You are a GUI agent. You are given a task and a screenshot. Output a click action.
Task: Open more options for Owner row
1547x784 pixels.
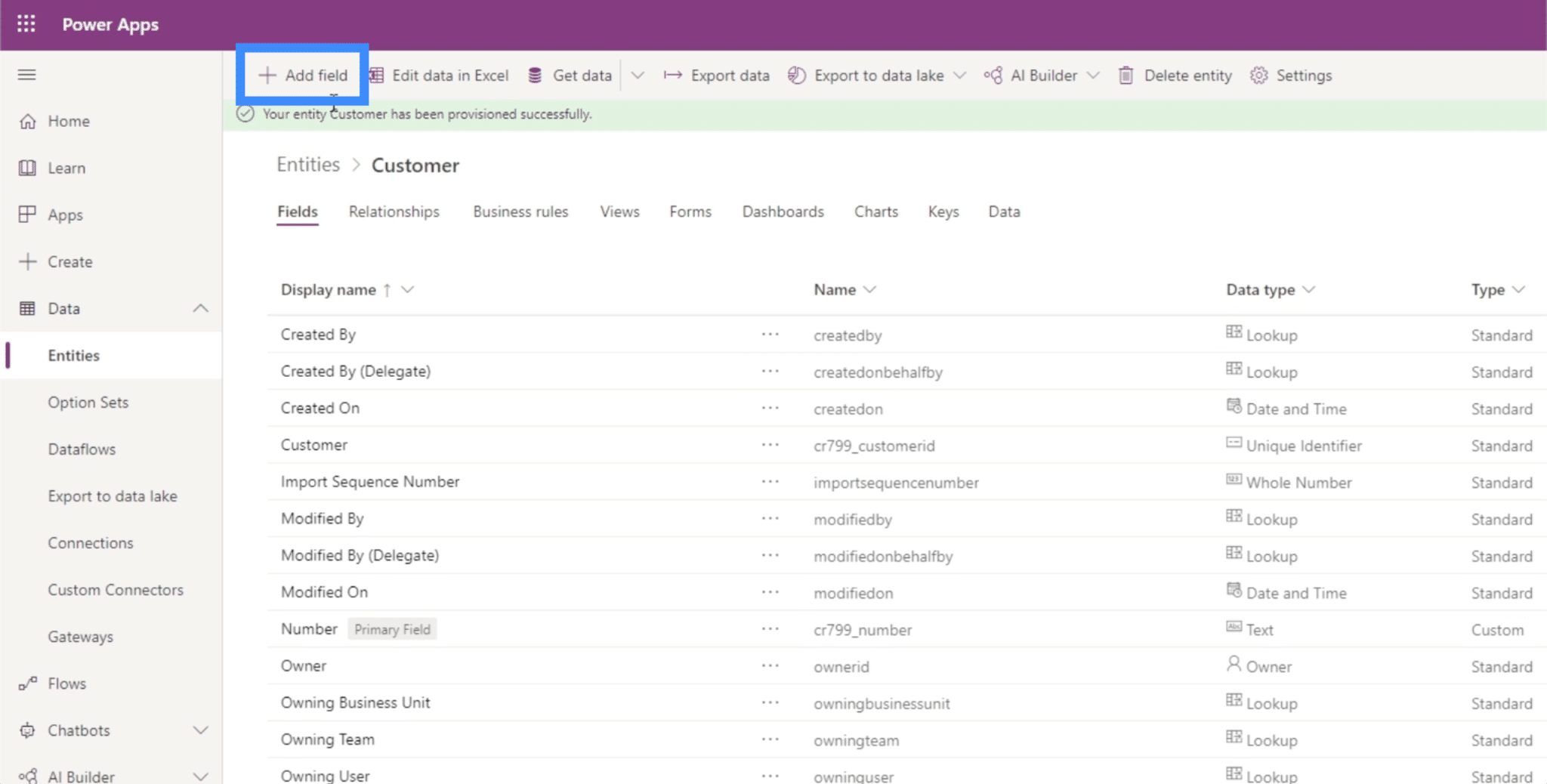point(770,665)
